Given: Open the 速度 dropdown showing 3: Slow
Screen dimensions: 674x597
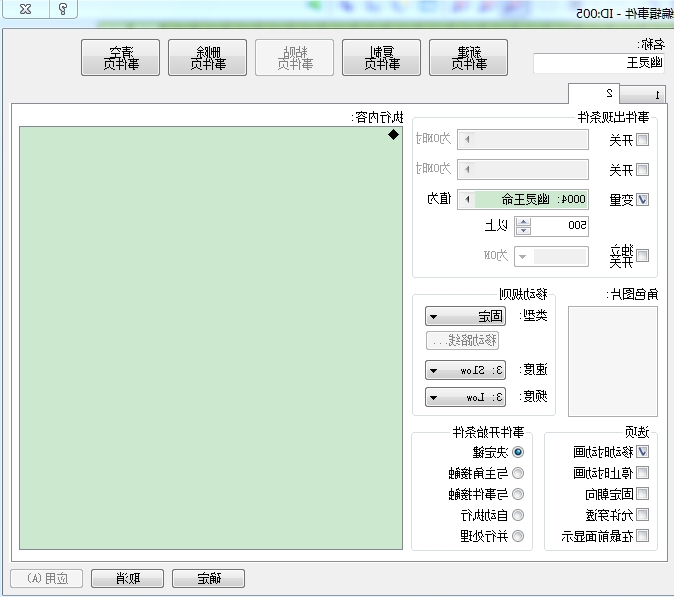Looking at the screenshot, I should tap(466, 370).
